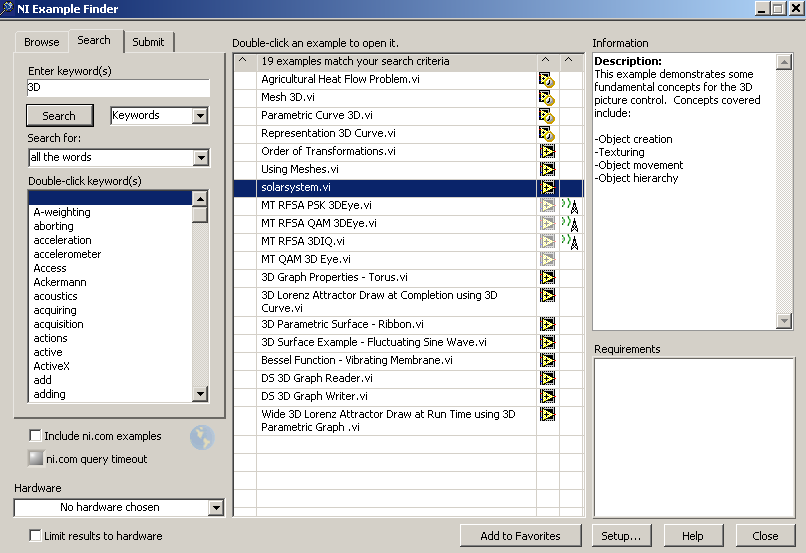
Task: Click Add to Favorites button
Action: pyautogui.click(x=520, y=536)
